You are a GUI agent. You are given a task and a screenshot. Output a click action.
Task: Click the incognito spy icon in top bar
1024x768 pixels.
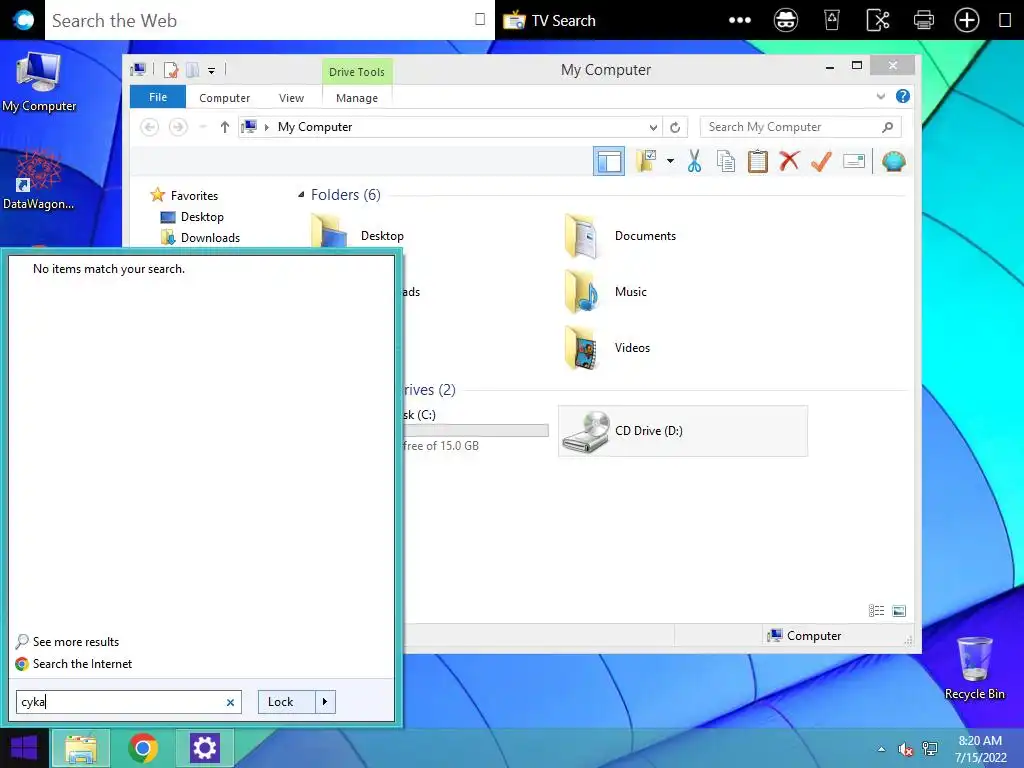coord(786,20)
